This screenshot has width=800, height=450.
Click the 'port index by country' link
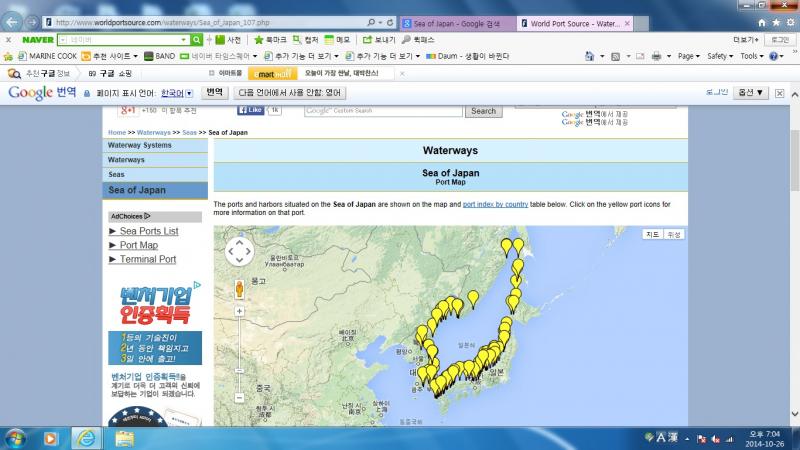(495, 204)
